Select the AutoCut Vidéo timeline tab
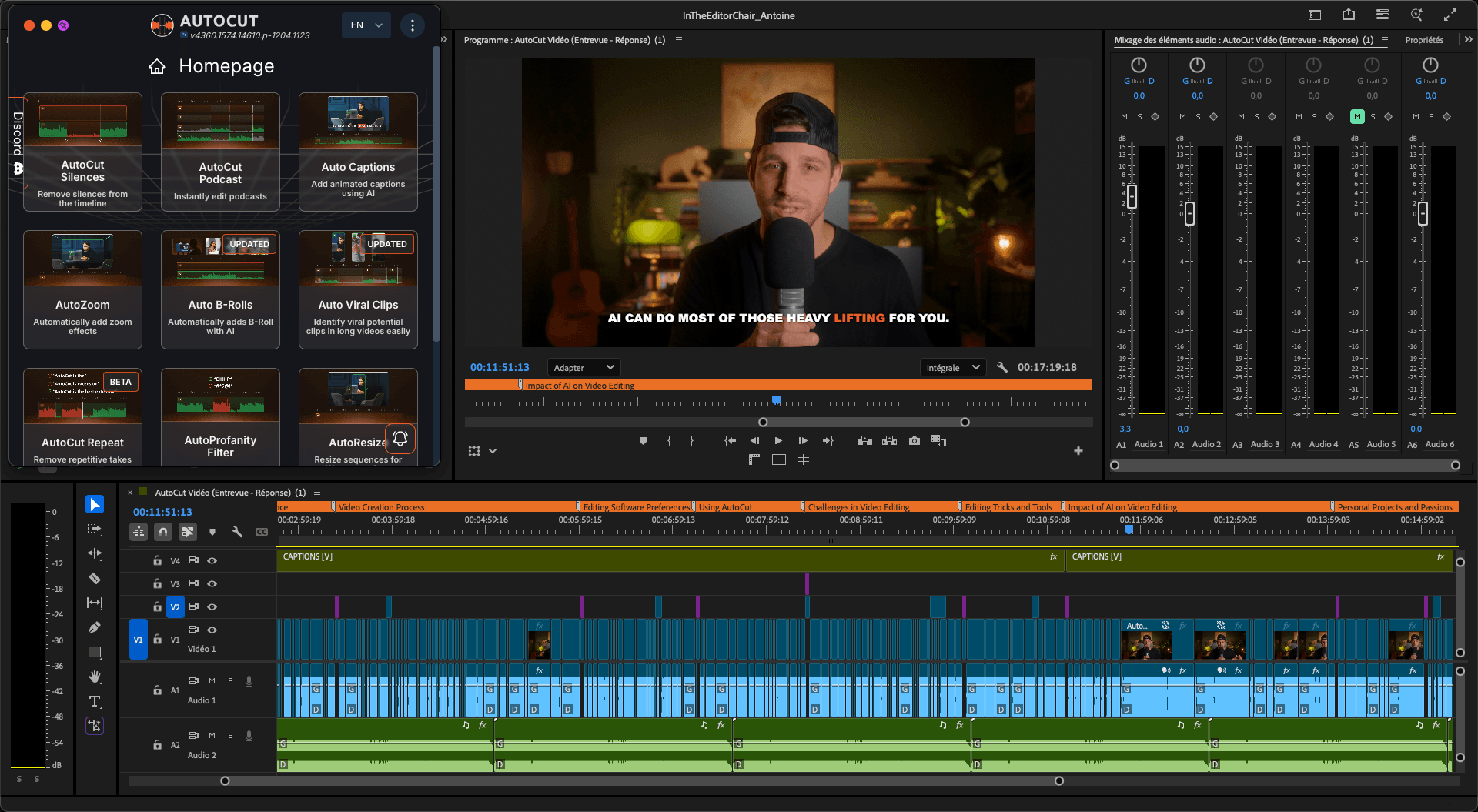This screenshot has height=812, width=1478. [228, 493]
